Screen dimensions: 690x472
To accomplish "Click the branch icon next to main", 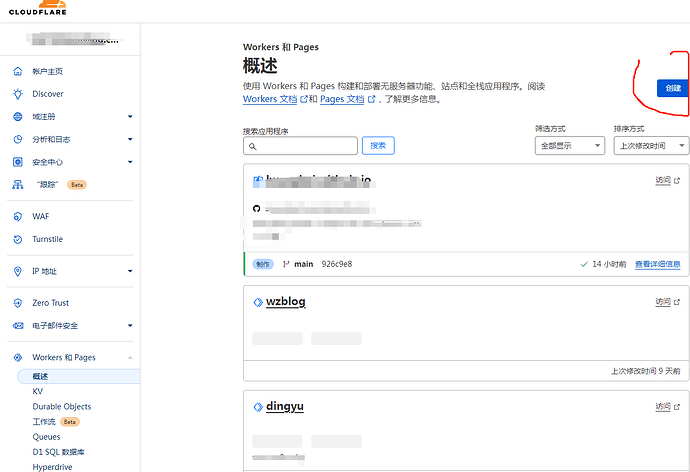I will [x=286, y=264].
